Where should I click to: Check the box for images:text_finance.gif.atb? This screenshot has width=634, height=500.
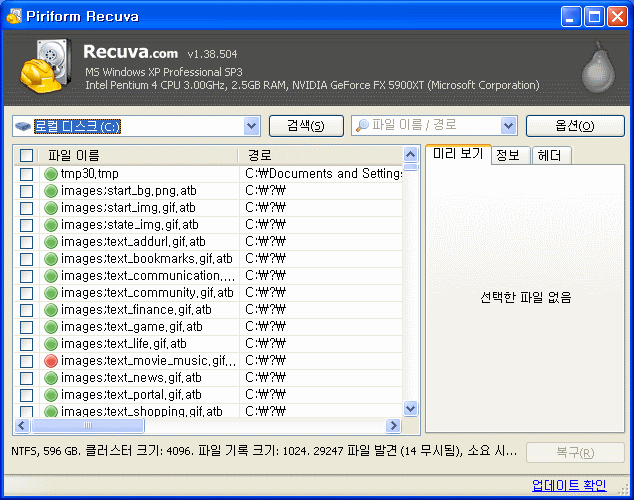tap(26, 310)
